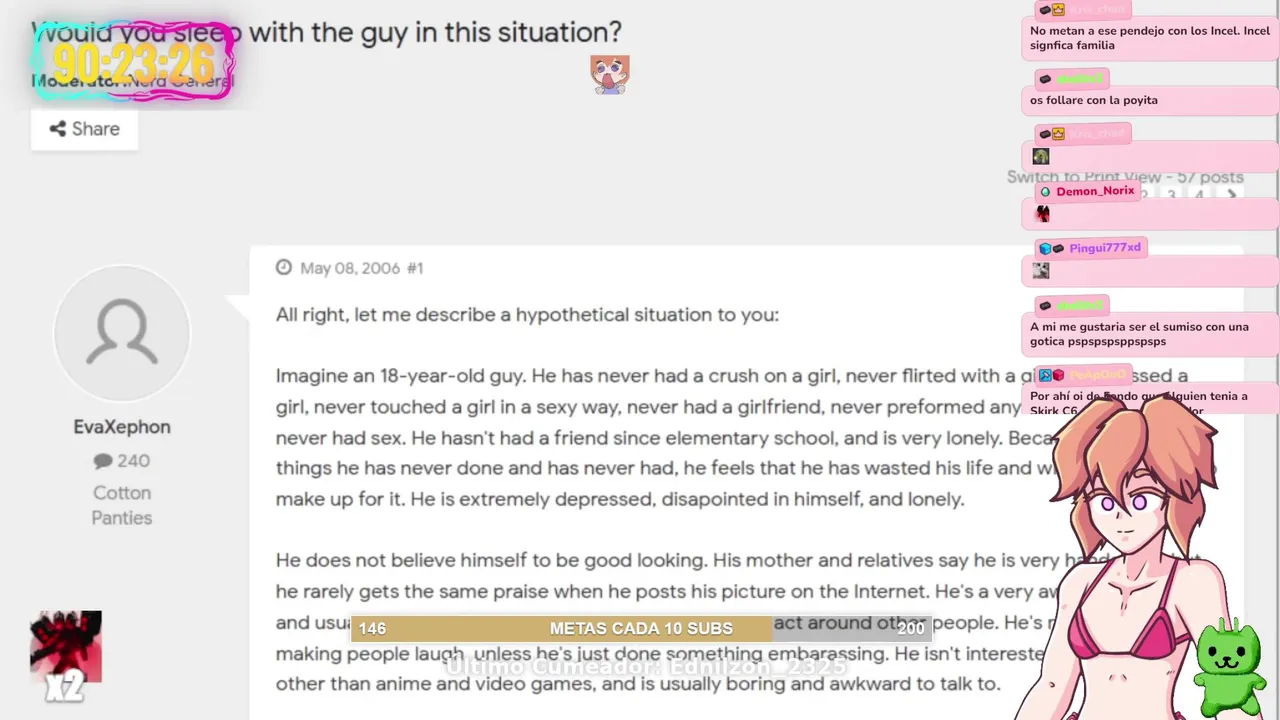Click the clock icon beside May 08, 2006

pos(283,268)
